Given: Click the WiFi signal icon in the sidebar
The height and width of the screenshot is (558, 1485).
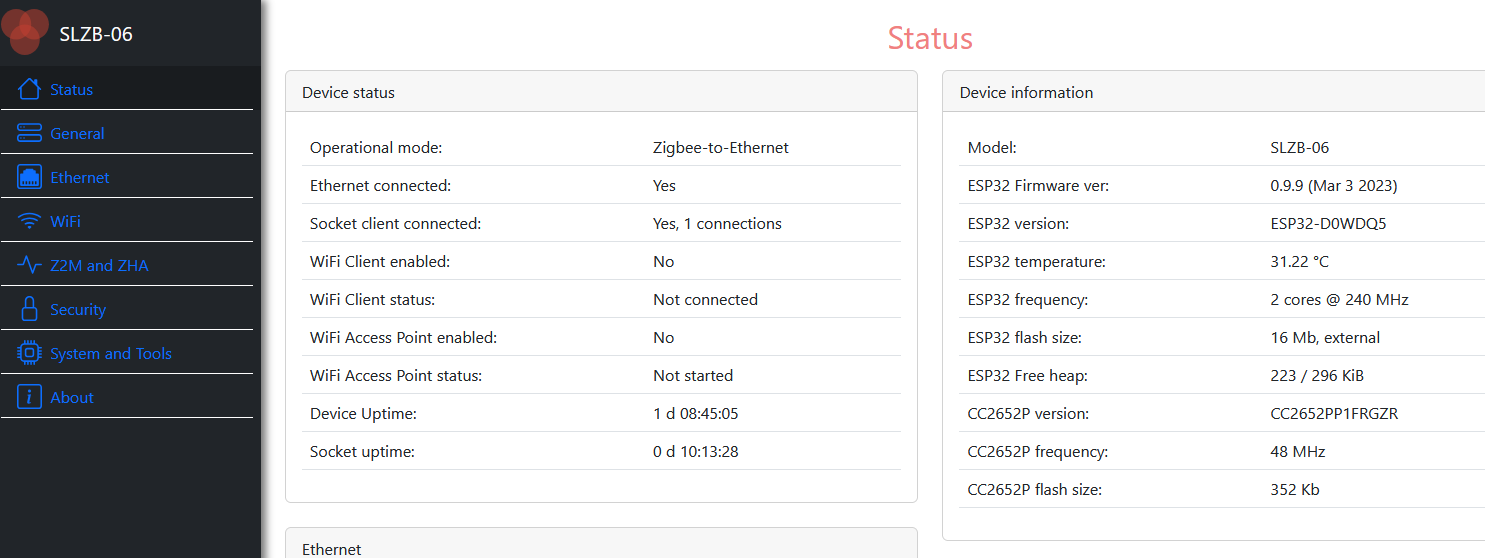Looking at the screenshot, I should pos(30,221).
